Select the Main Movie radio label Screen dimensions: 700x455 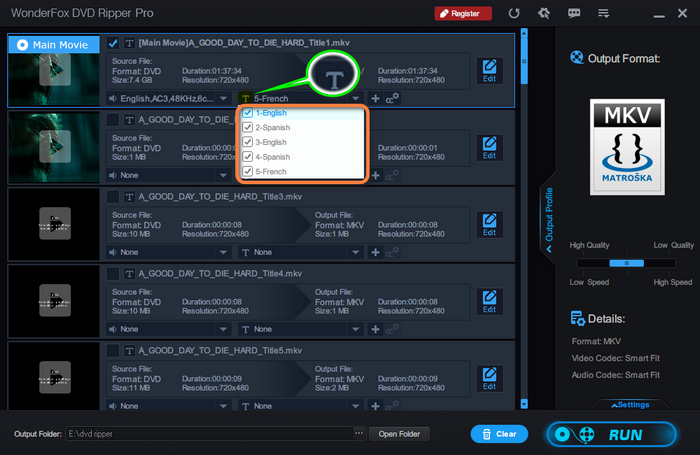click(x=54, y=45)
